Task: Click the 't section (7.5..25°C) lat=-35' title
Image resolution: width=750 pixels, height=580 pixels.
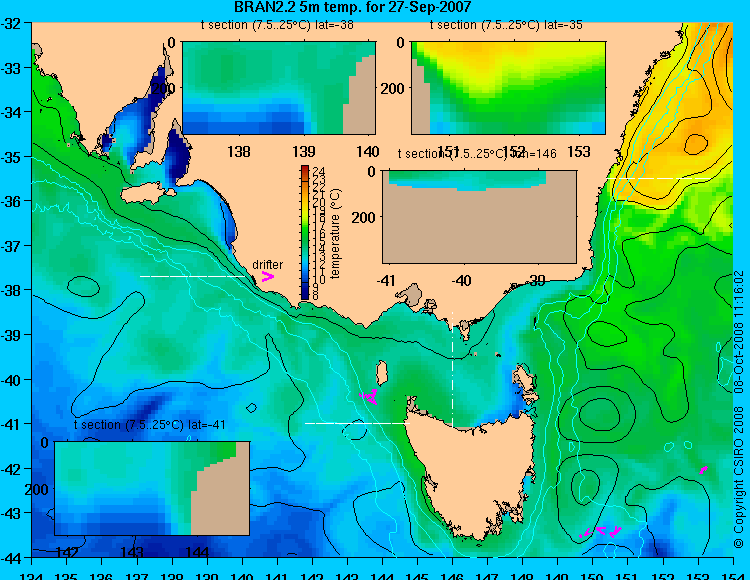Action: coord(506,25)
